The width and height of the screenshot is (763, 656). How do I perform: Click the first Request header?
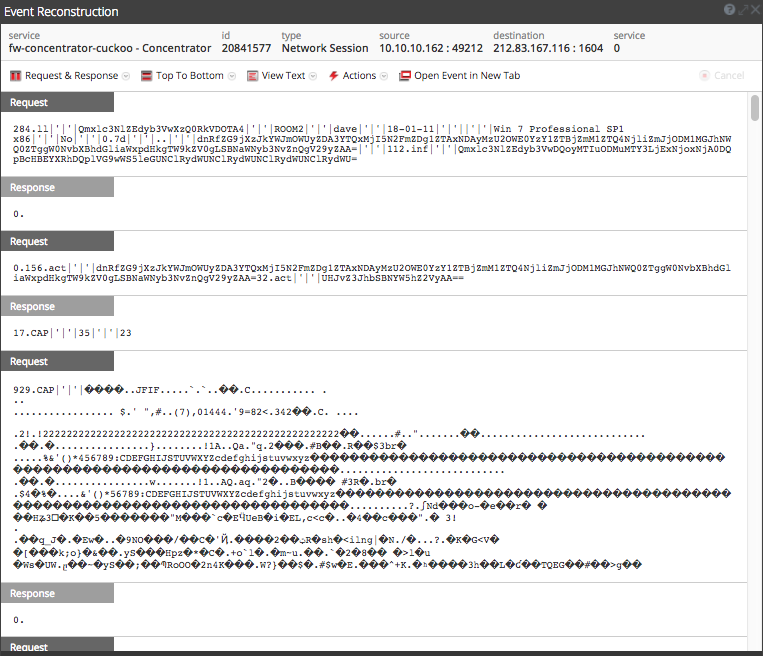click(x=57, y=102)
